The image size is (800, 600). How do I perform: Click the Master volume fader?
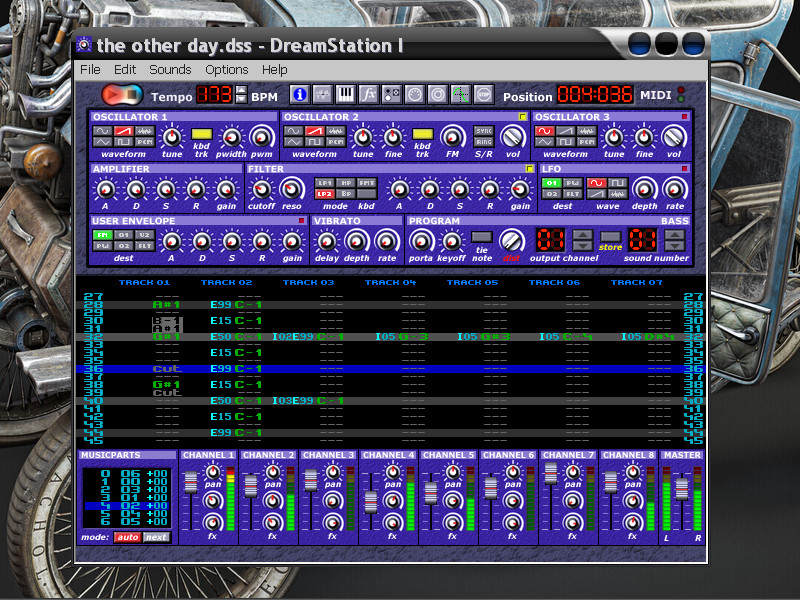(682, 489)
